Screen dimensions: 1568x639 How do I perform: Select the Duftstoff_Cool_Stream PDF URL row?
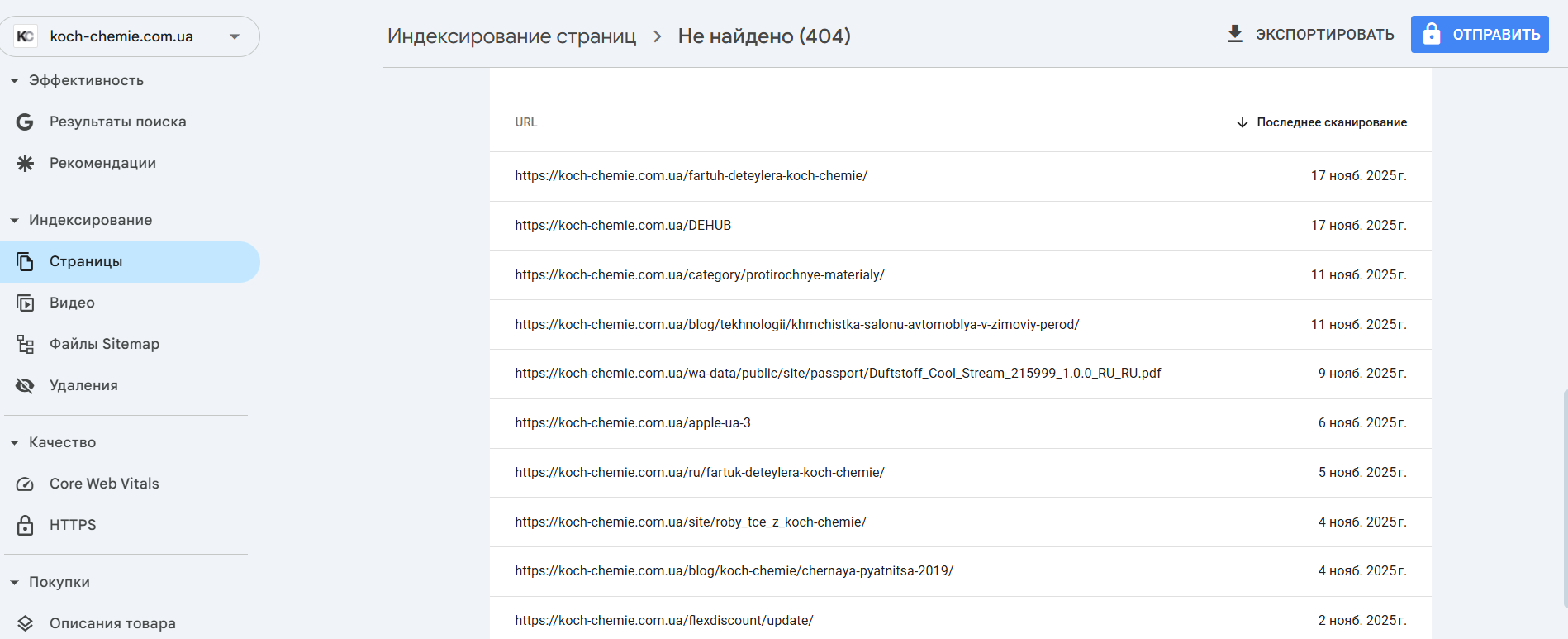pyautogui.click(x=961, y=374)
